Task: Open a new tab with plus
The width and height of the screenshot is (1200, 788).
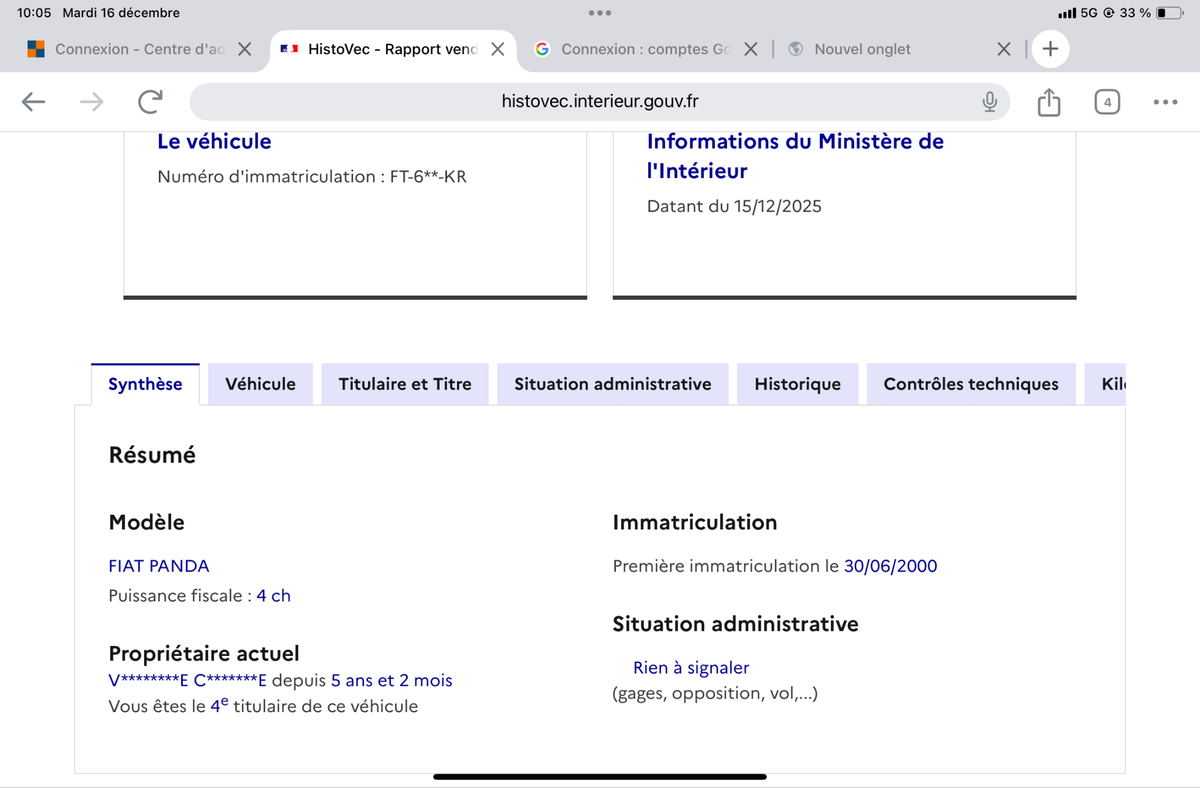Action: point(1050,49)
